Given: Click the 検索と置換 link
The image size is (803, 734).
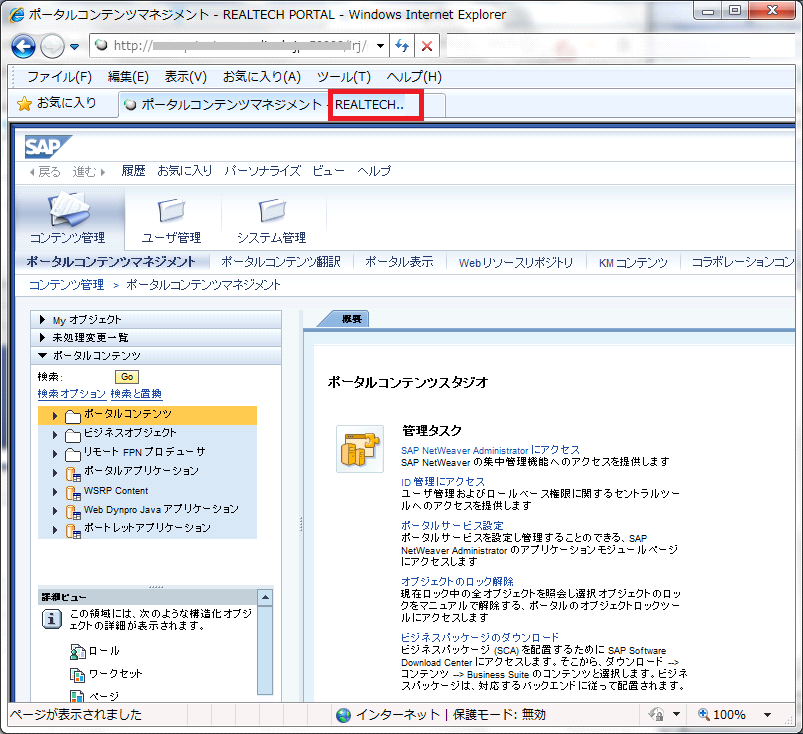Looking at the screenshot, I should [136, 394].
